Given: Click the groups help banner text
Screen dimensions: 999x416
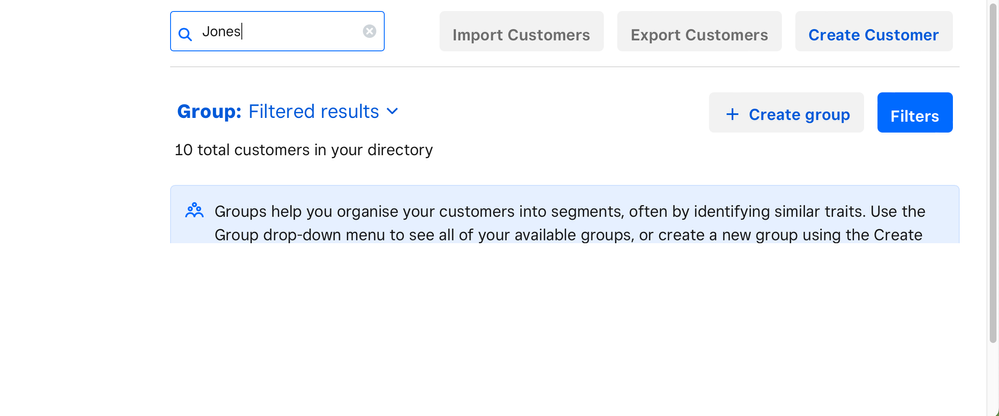Looking at the screenshot, I should 570,212.
